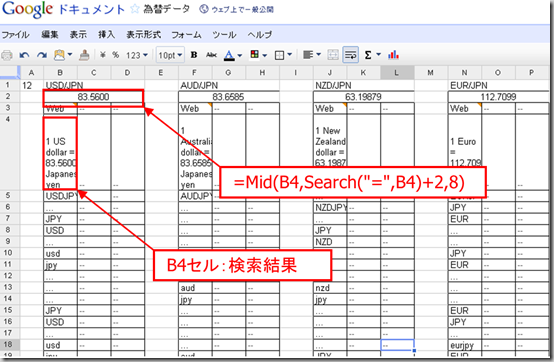Click the sigma functions icon
Image resolution: width=554 pixels, height=362 pixels.
[368, 55]
